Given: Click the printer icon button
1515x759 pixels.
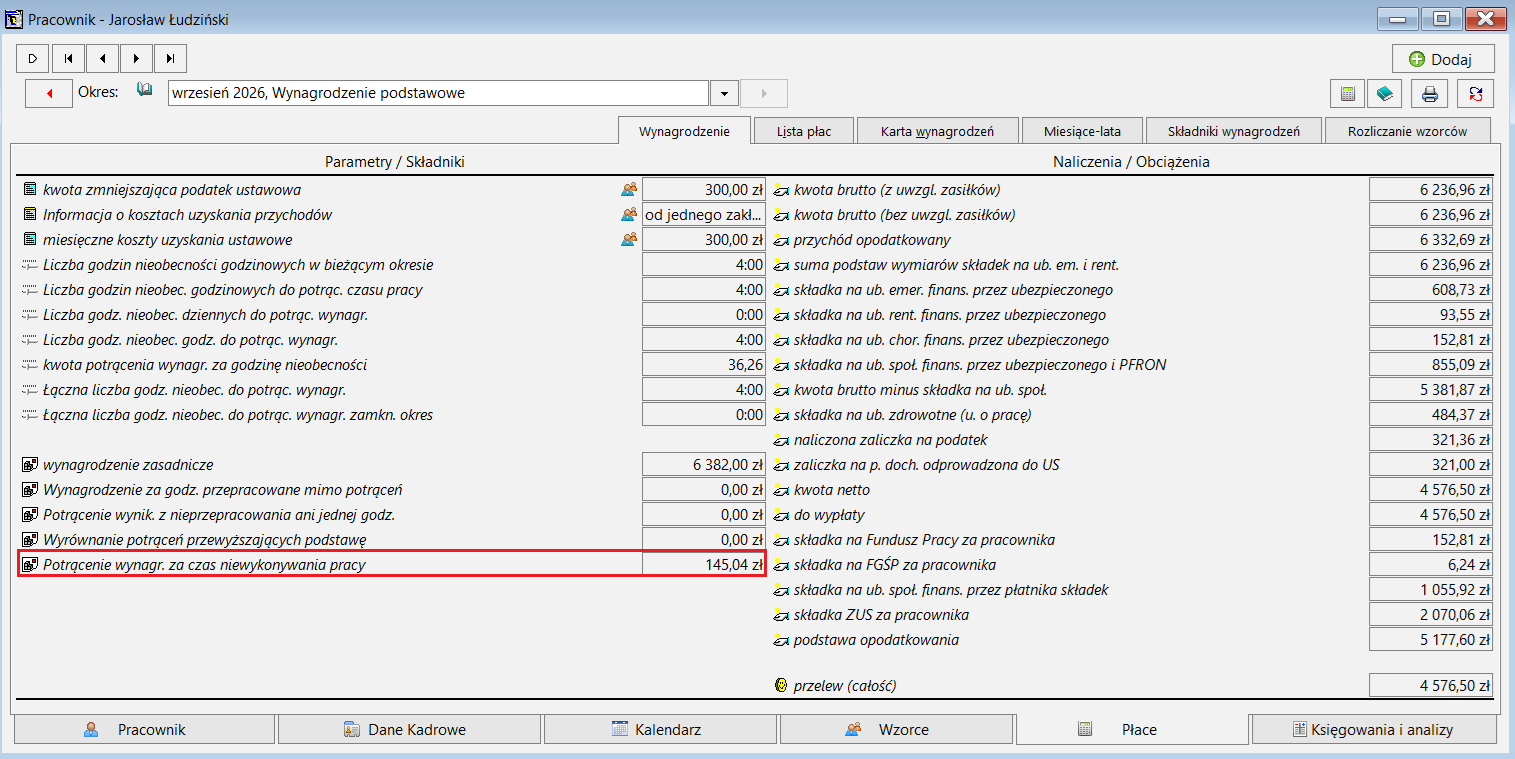Looking at the screenshot, I should [1430, 94].
